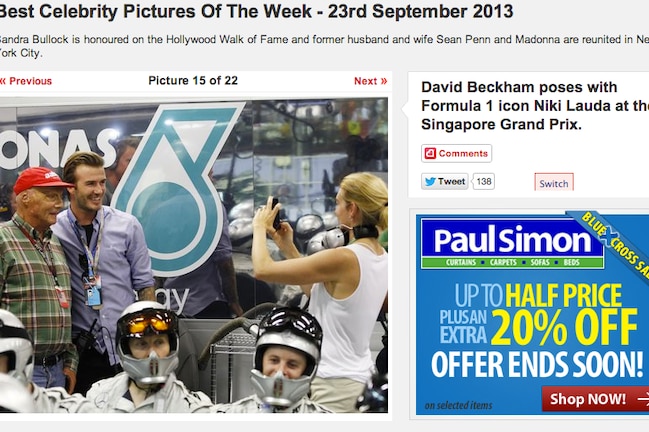Viewport: 649px width, 432px height.
Task: Click the comments speech bubble icon
Action: point(430,154)
